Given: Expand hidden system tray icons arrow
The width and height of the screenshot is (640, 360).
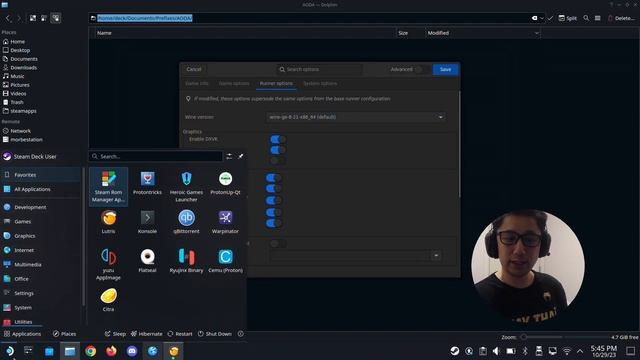Looking at the screenshot, I should [x=580, y=351].
